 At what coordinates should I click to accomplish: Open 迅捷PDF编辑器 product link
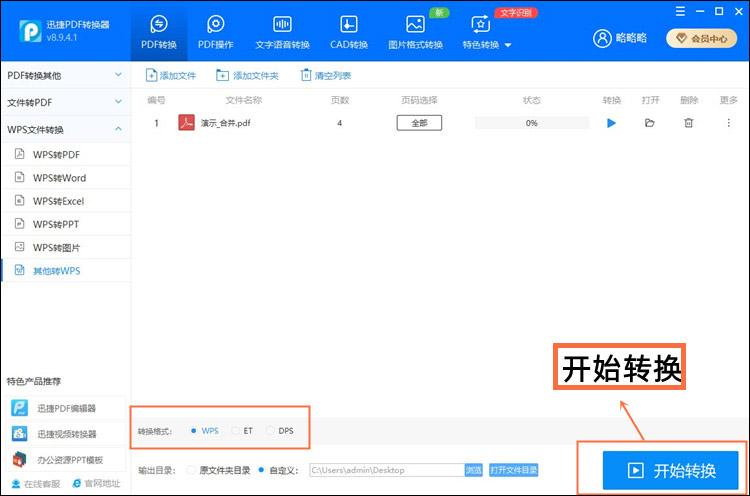66,408
